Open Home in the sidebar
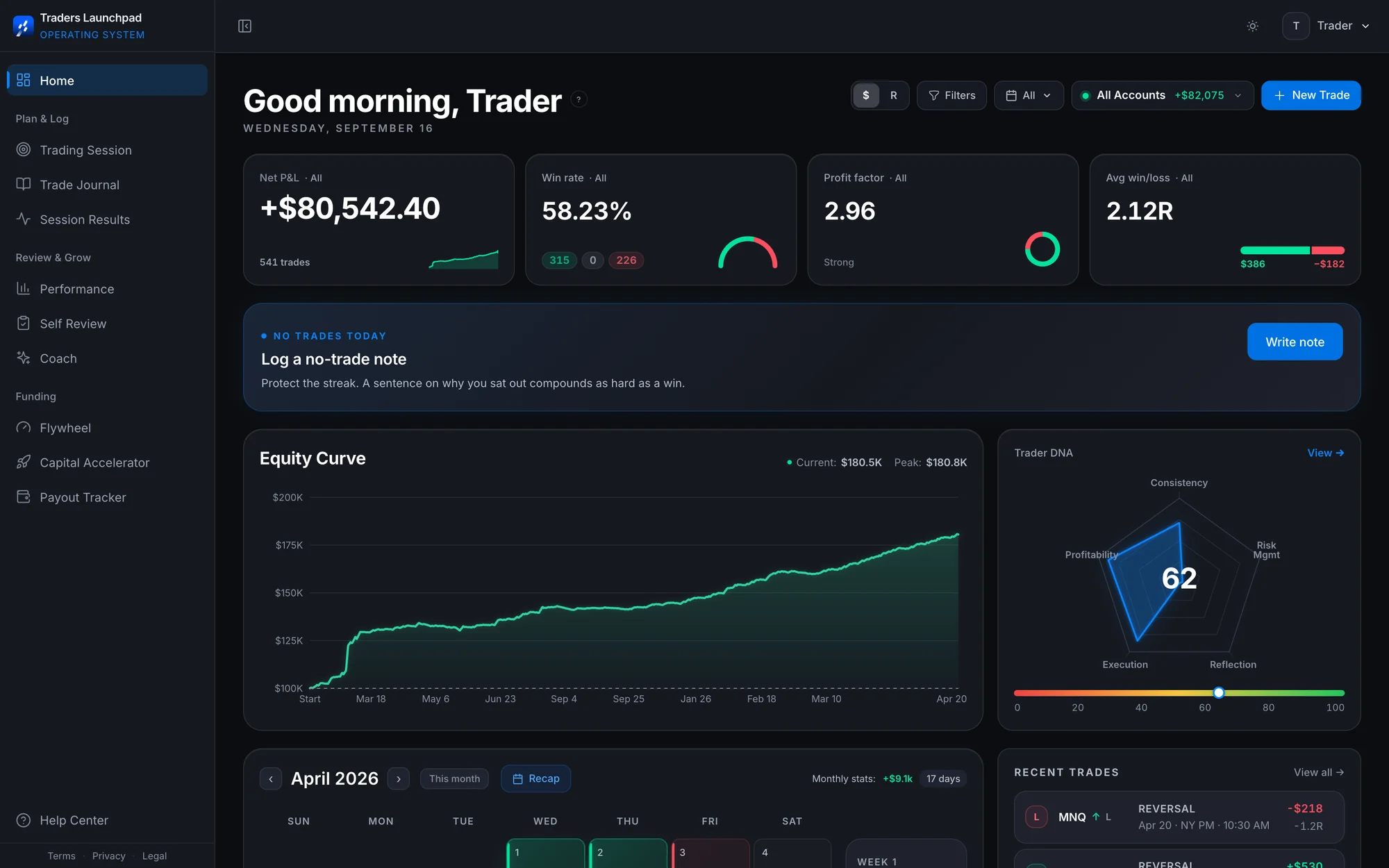The height and width of the screenshot is (868, 1389). coord(108,81)
